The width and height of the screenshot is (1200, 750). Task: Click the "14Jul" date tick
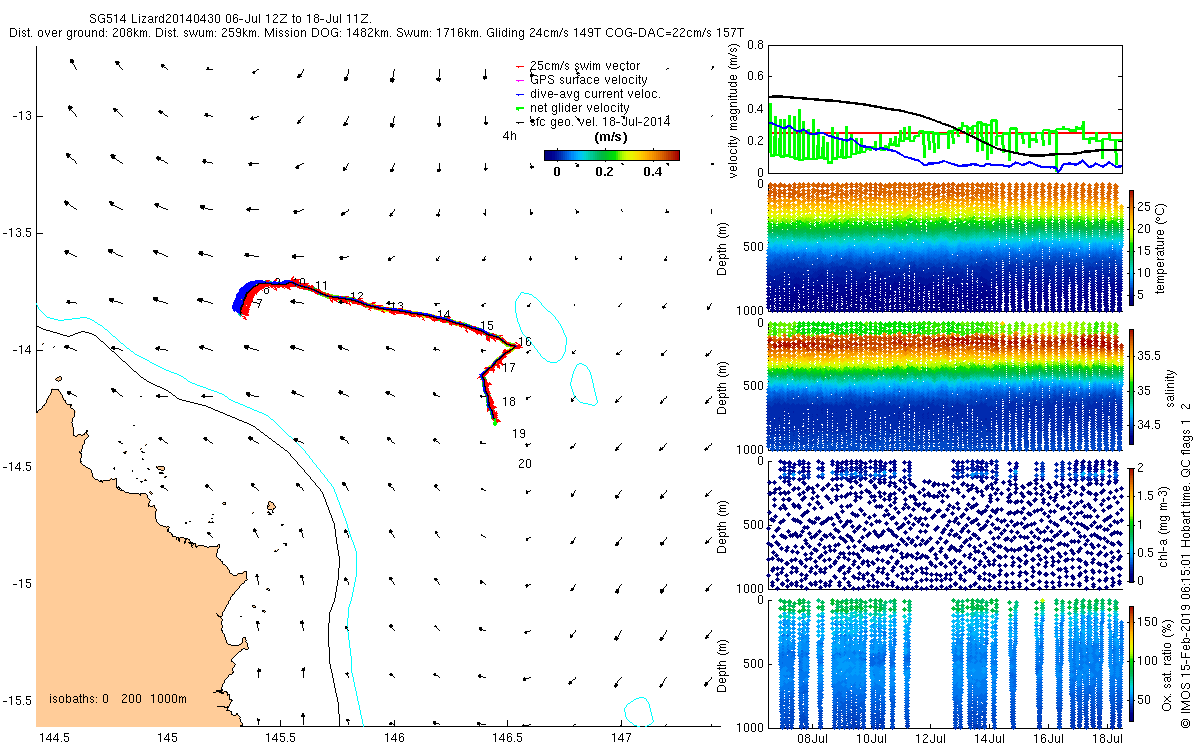tap(989, 738)
